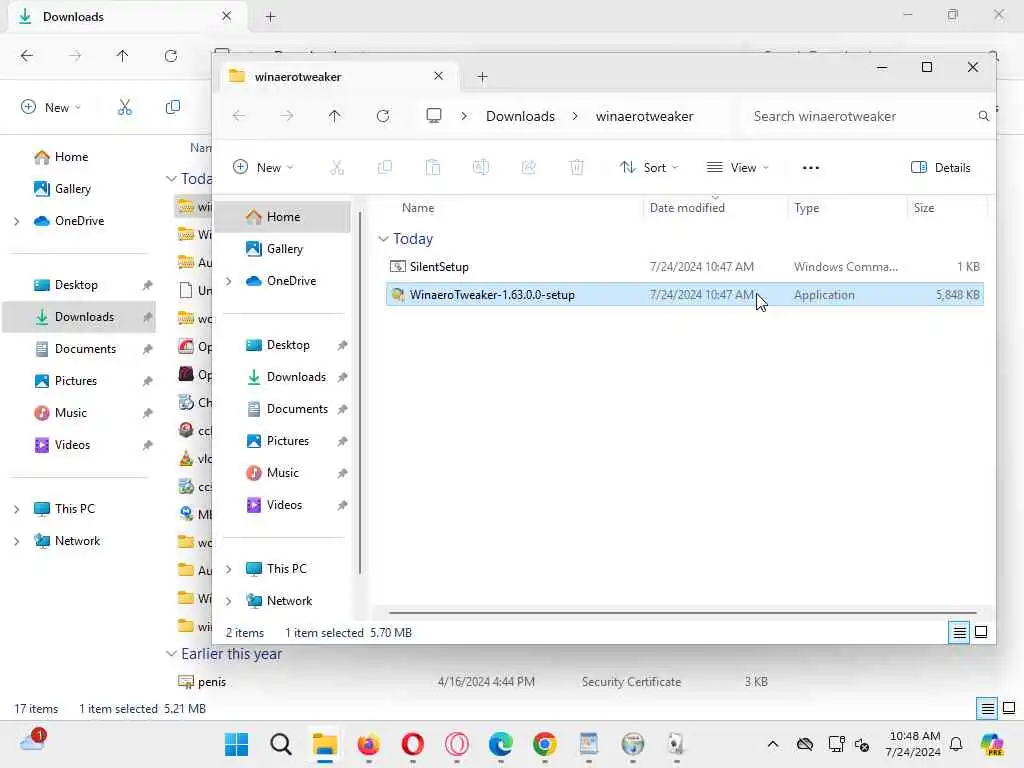1024x768 pixels.
Task: Click the Delete trash icon in winaerotweaker toolbar
Action: click(x=577, y=168)
